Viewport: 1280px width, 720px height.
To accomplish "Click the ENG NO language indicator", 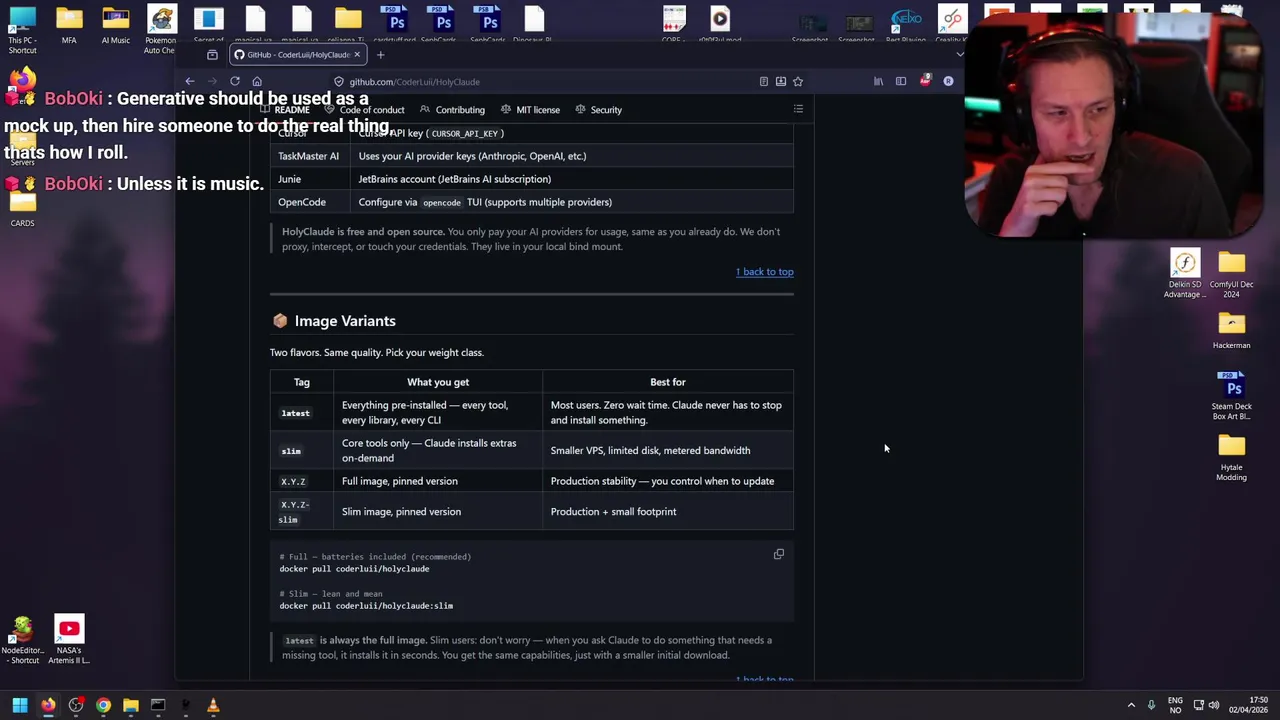I will click(x=1175, y=706).
